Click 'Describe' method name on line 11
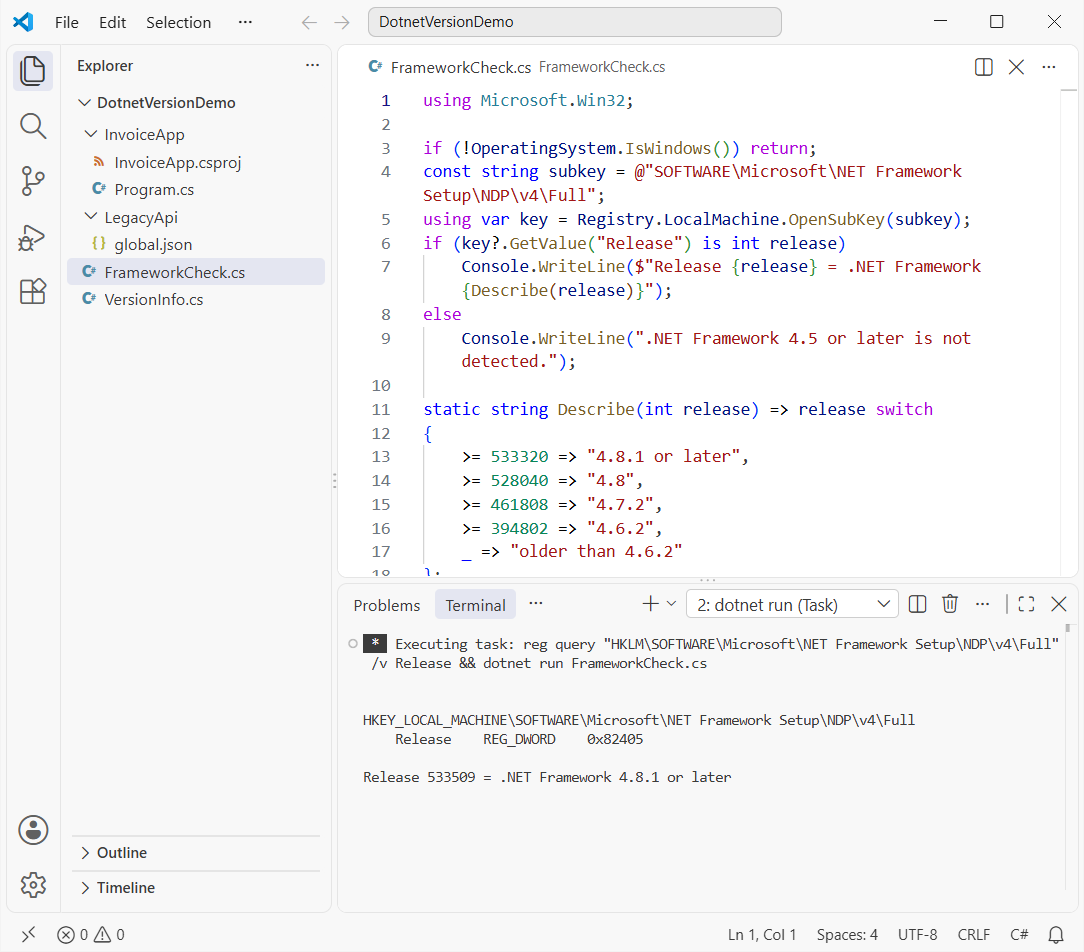Viewport: 1084px width, 952px height. click(x=596, y=409)
